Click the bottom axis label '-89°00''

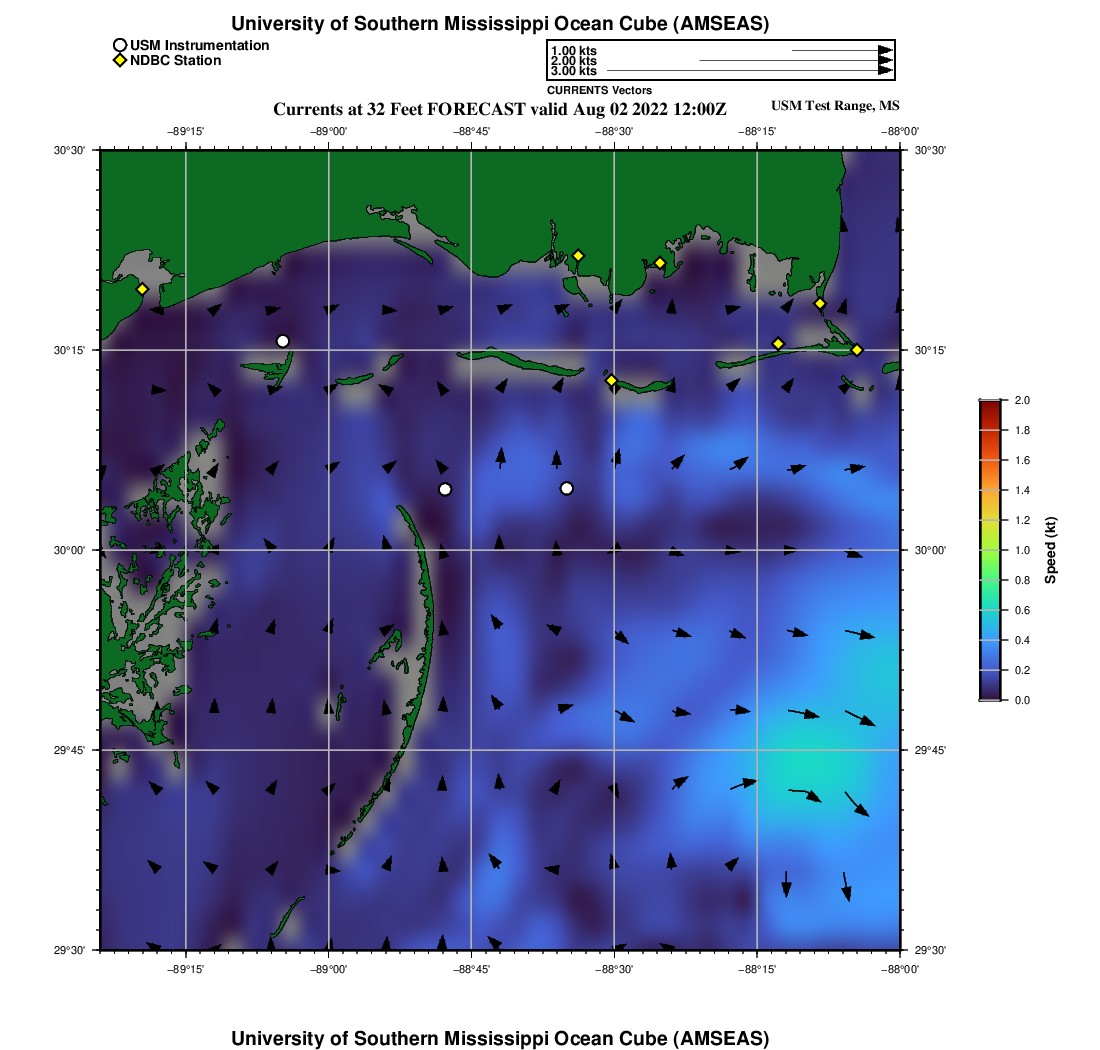[328, 970]
